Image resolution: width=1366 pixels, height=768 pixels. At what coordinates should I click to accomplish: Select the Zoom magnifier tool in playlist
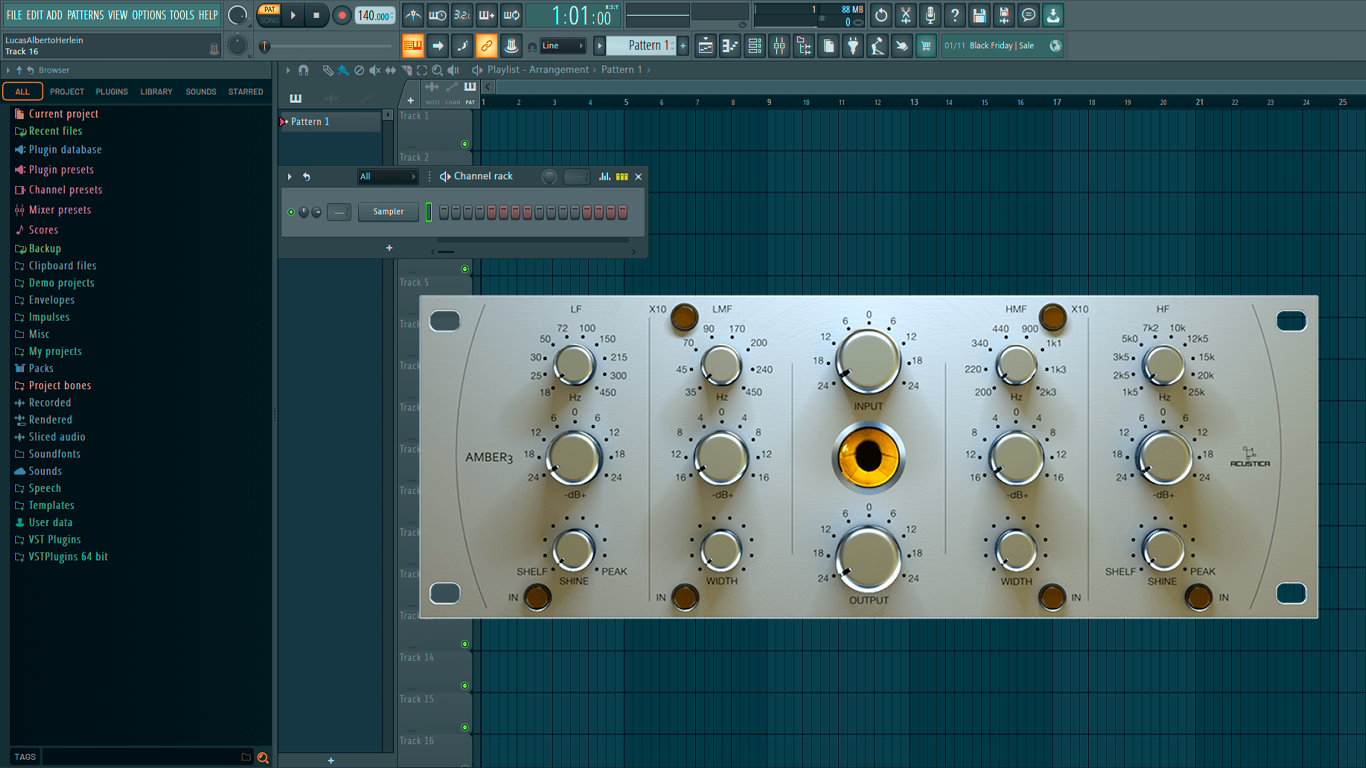(437, 70)
